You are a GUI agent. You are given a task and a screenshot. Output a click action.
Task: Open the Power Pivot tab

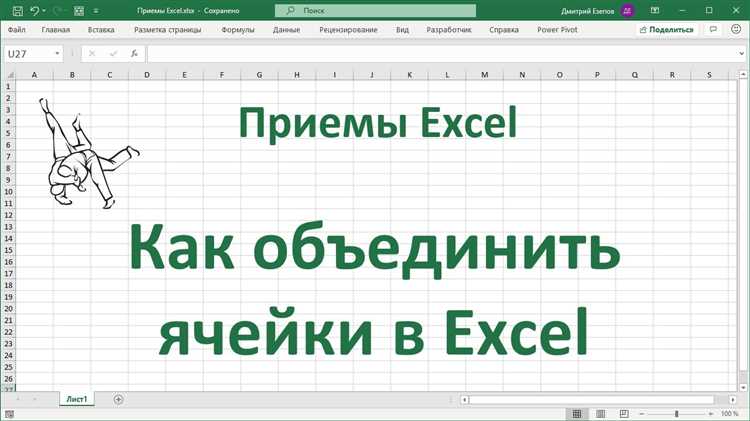pos(557,30)
